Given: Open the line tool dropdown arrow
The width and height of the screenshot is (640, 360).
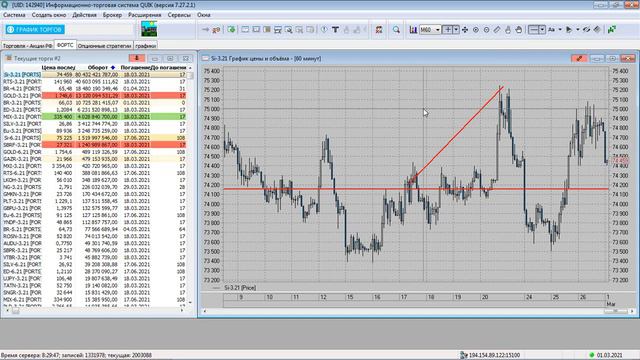Looking at the screenshot, I should pyautogui.click(x=542, y=29).
